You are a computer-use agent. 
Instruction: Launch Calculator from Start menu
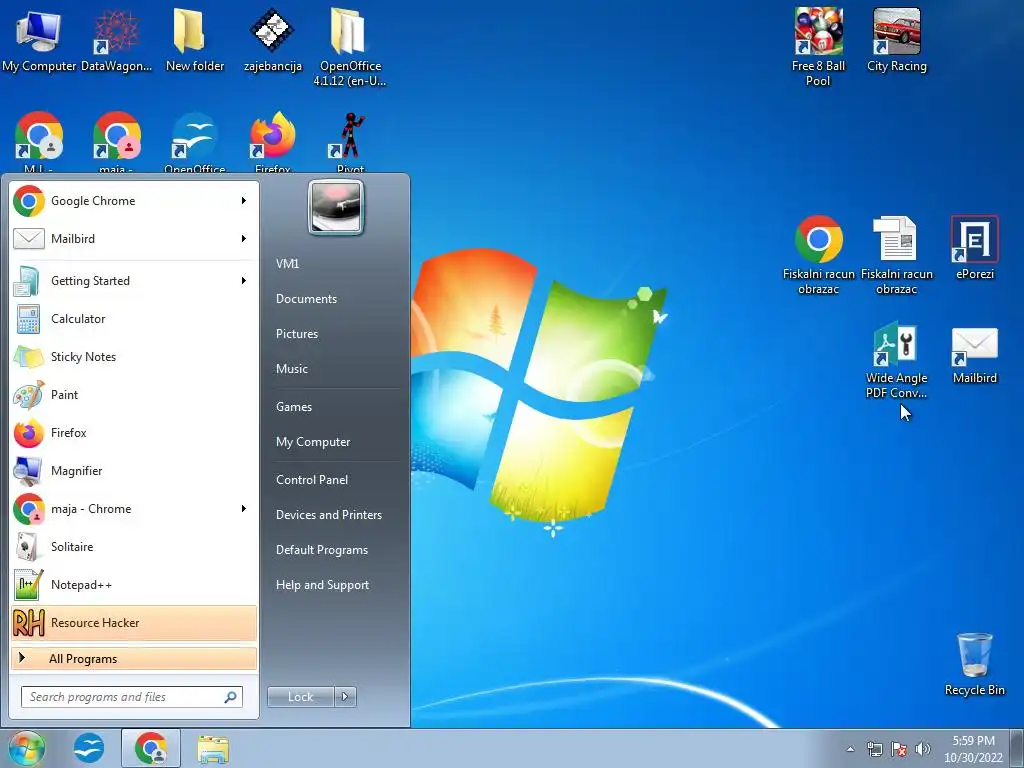coord(134,319)
